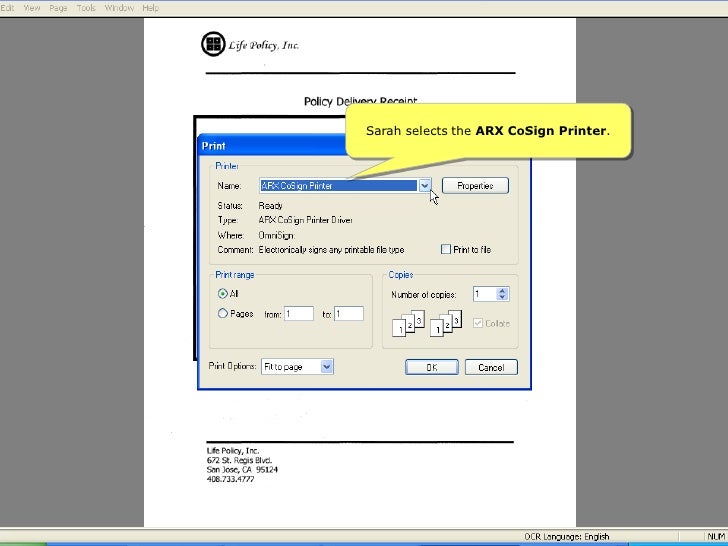Click the Life Policy logo icon

(213, 44)
